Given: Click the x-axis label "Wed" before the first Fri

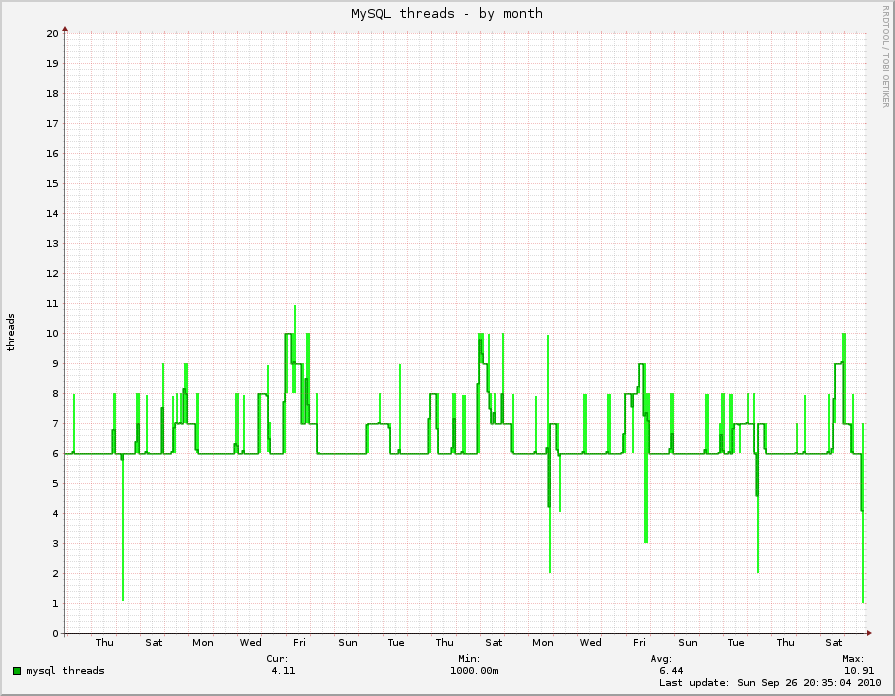Looking at the screenshot, I should click(x=251, y=642).
